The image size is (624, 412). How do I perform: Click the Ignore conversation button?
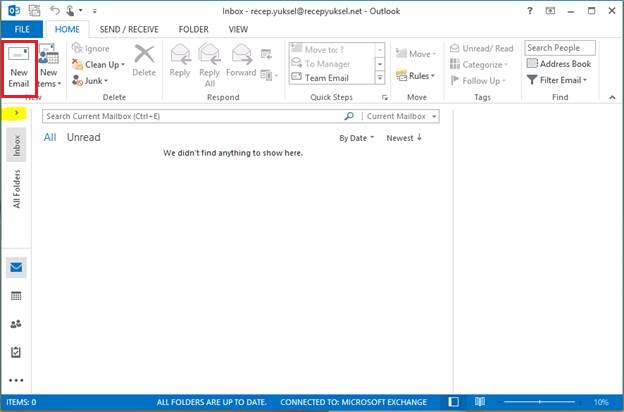pos(91,49)
